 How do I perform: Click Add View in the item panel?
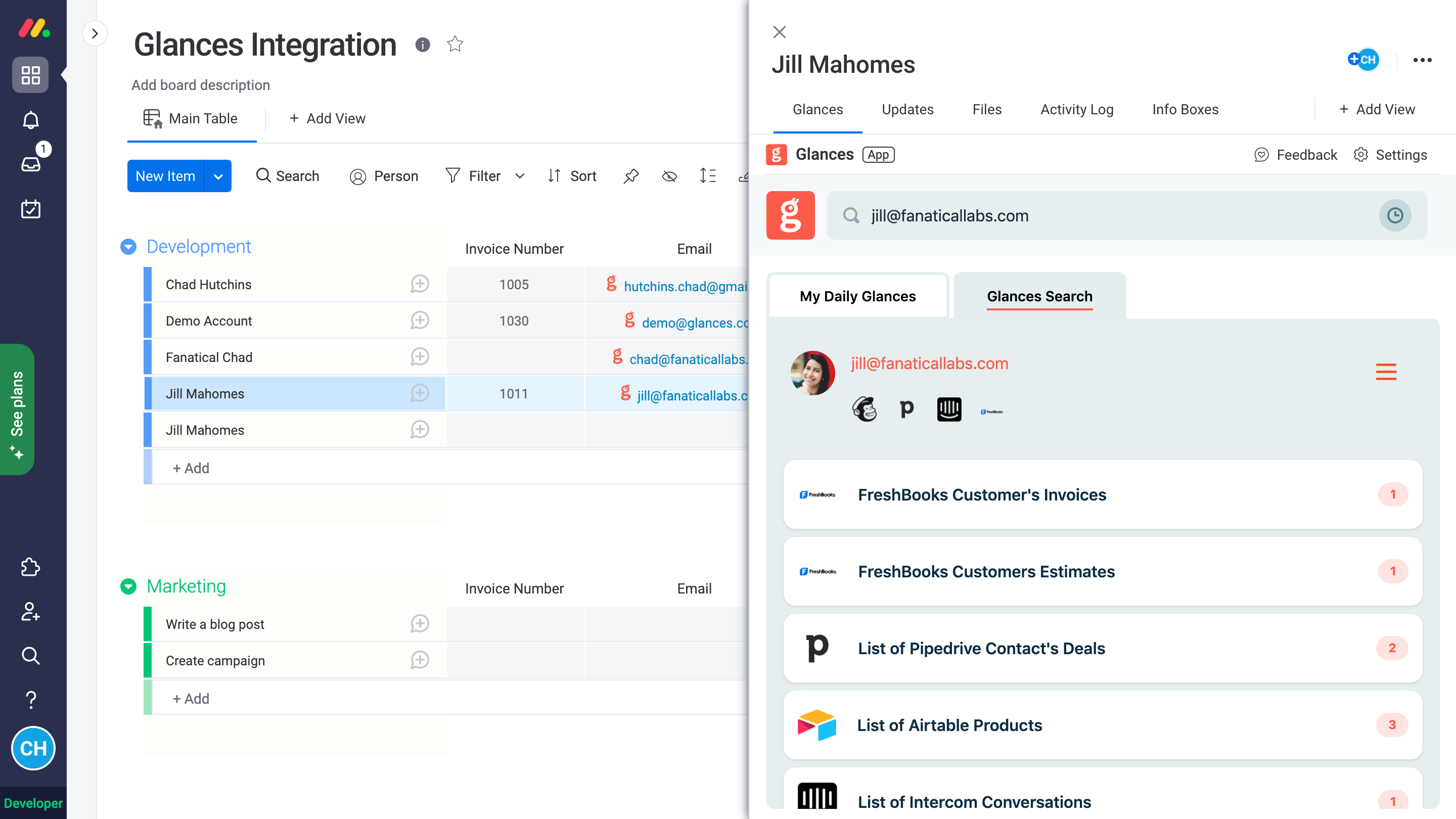tap(1377, 110)
